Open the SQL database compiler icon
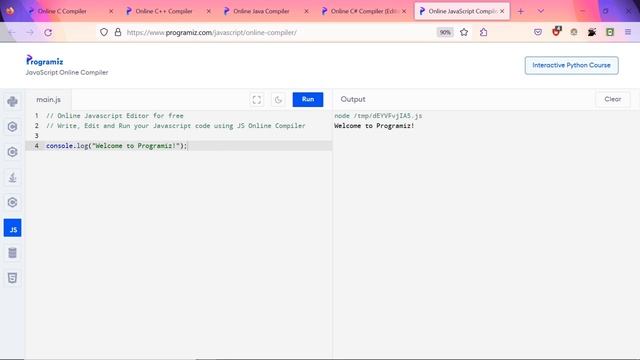Screen dimensions: 640x360 (x=12, y=253)
